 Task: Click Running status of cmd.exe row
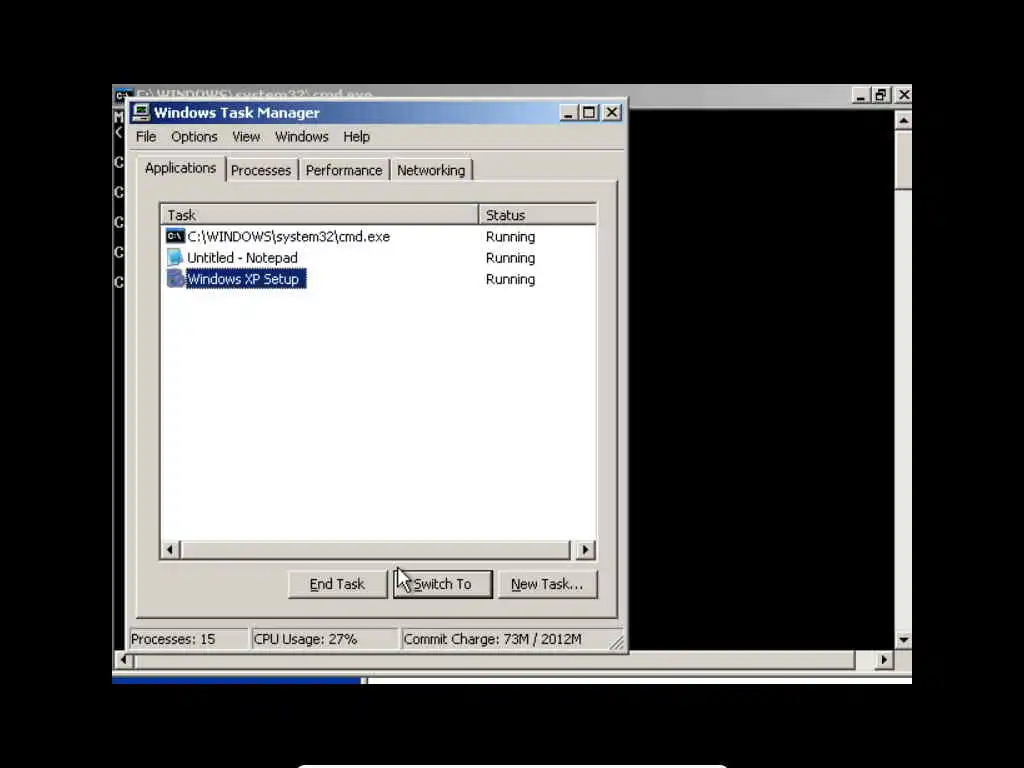510,236
